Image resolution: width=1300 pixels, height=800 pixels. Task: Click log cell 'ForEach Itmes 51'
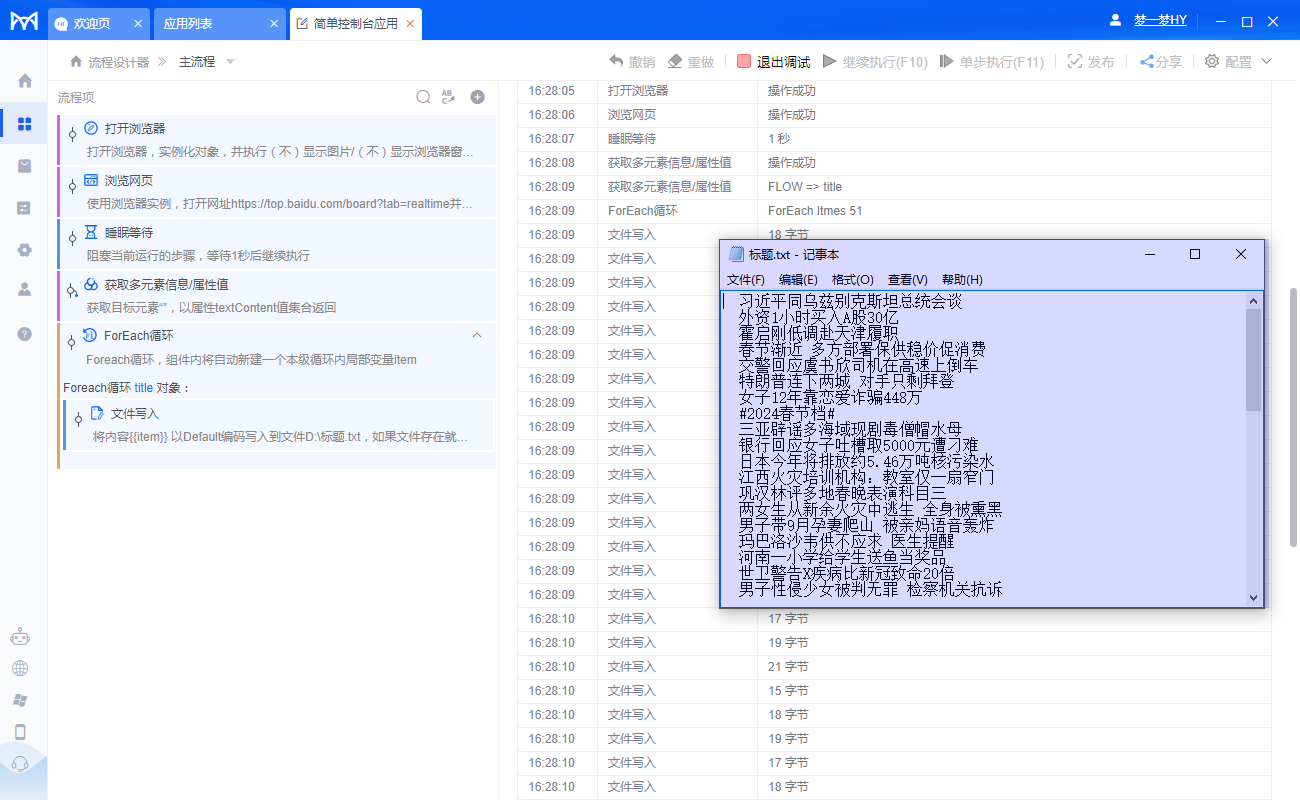pos(815,211)
